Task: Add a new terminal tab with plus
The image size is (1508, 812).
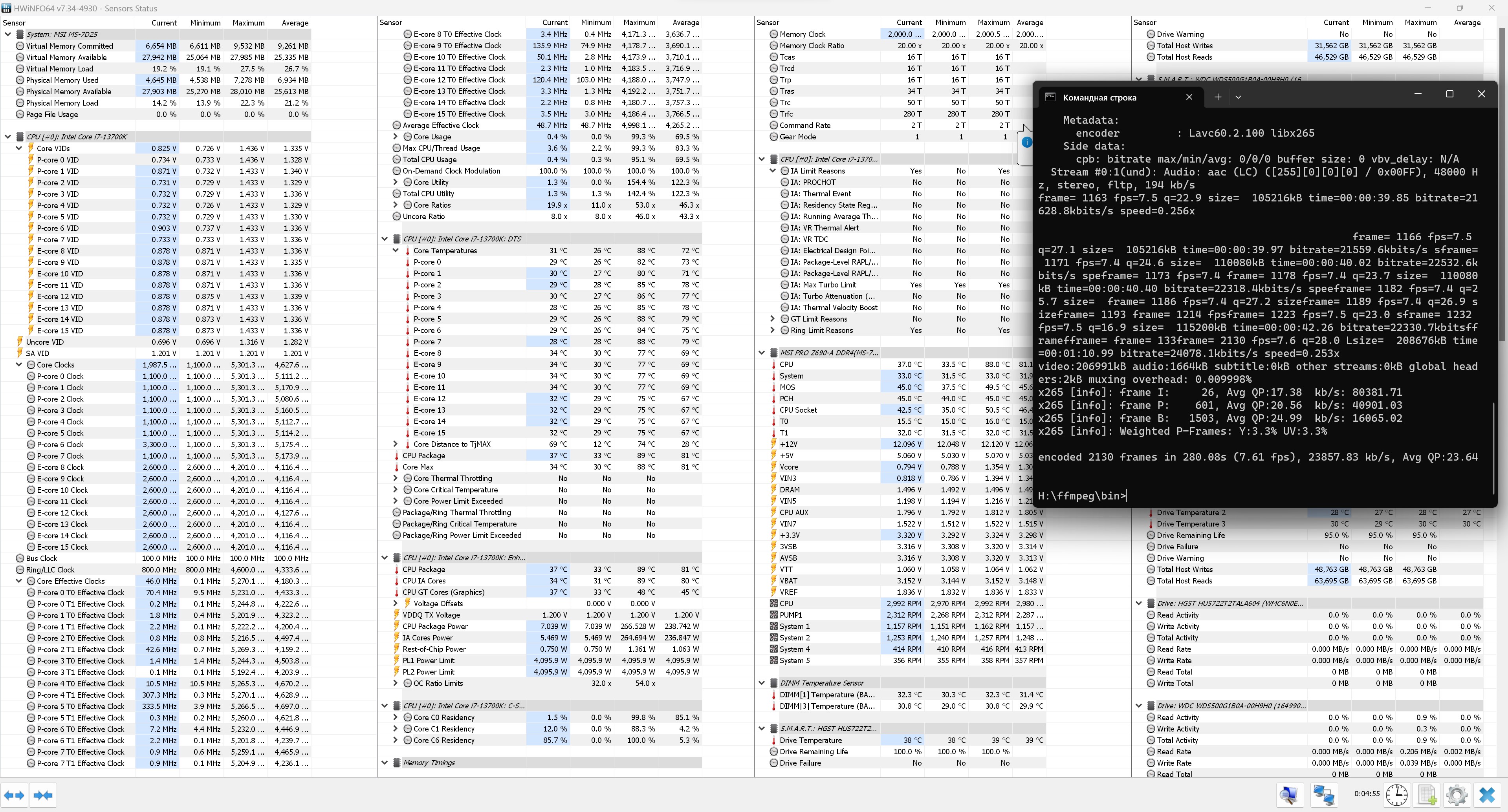Action: pyautogui.click(x=1218, y=97)
